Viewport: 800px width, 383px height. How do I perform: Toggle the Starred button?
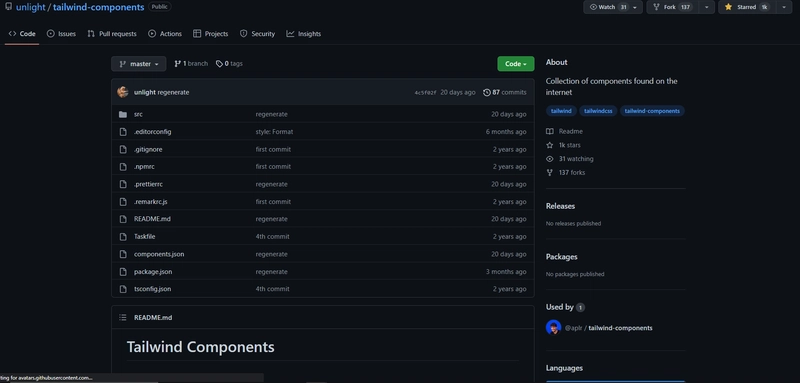(x=747, y=7)
